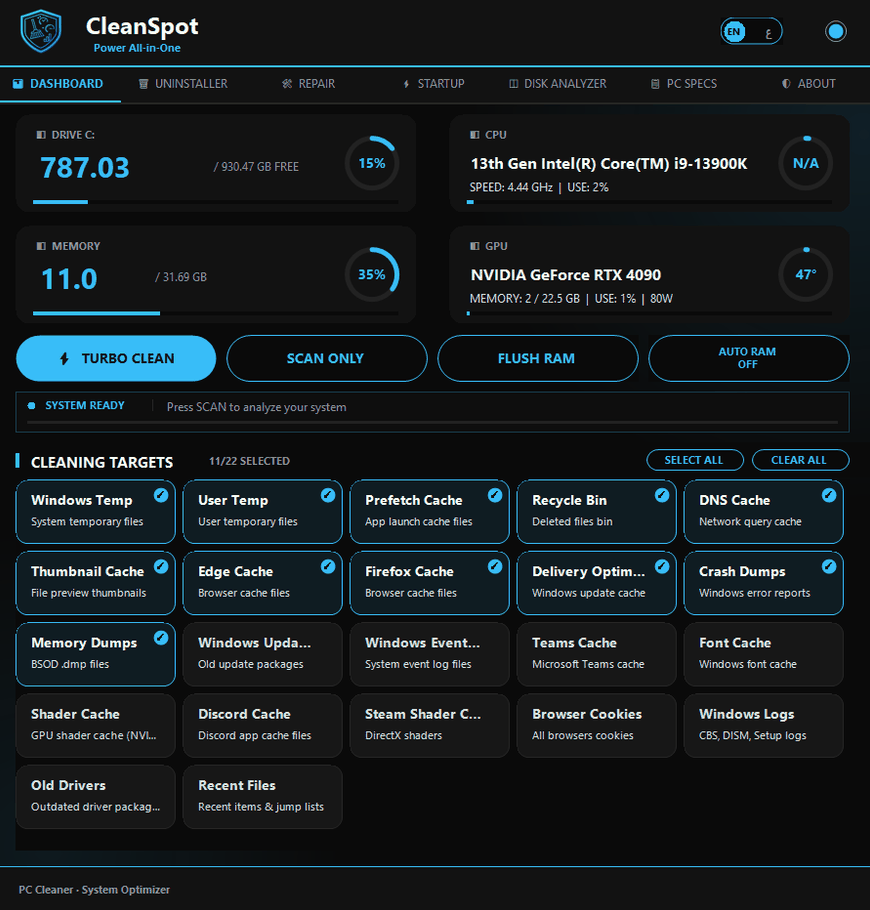Click the Startup lightning icon
This screenshot has width=870, height=910.
point(406,84)
